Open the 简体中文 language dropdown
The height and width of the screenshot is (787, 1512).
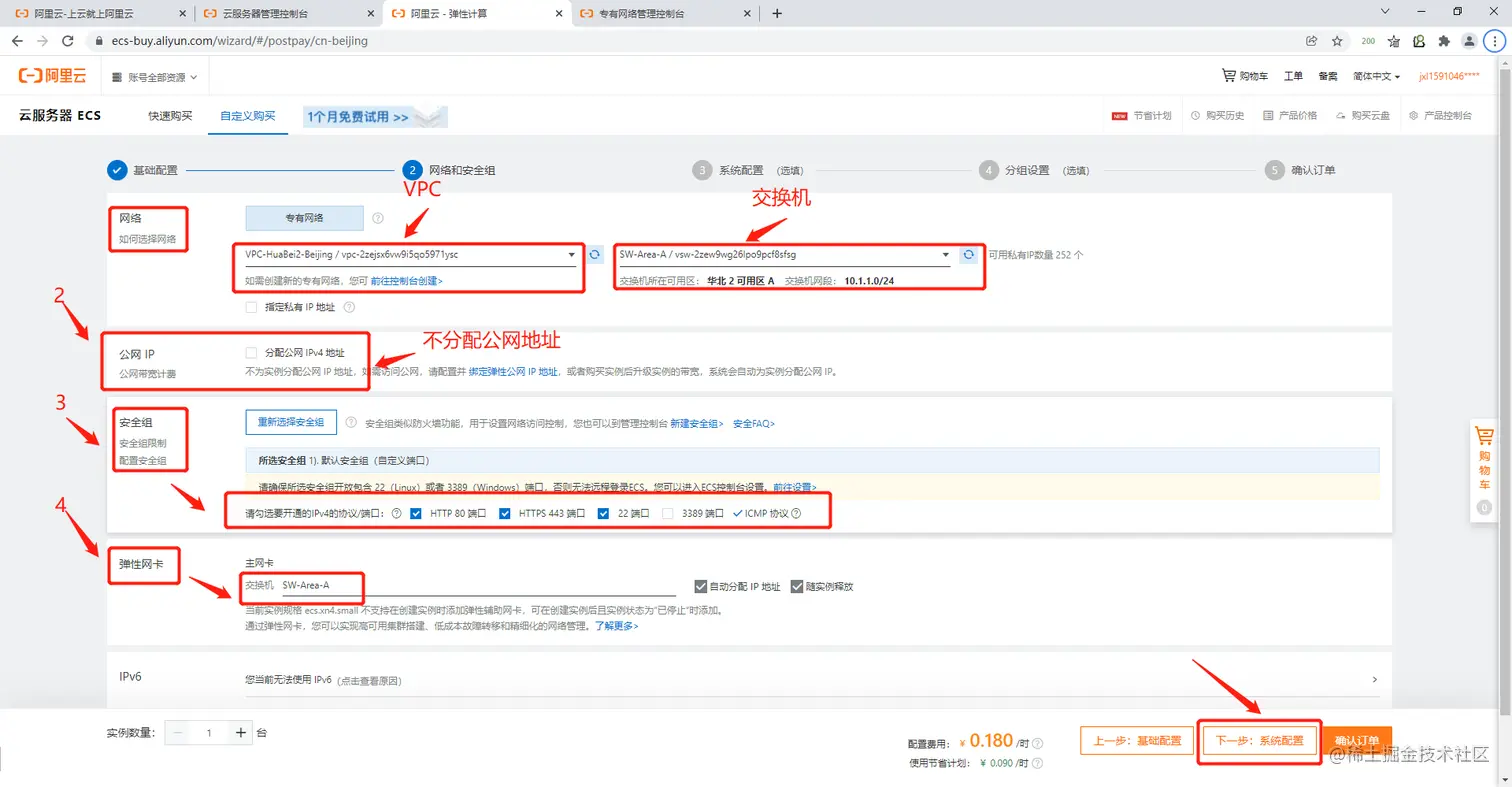pos(1376,76)
